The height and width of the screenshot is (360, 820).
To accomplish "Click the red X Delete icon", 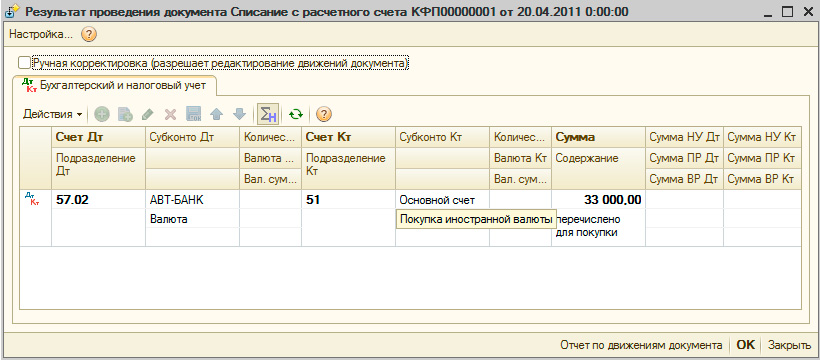I will click(170, 114).
